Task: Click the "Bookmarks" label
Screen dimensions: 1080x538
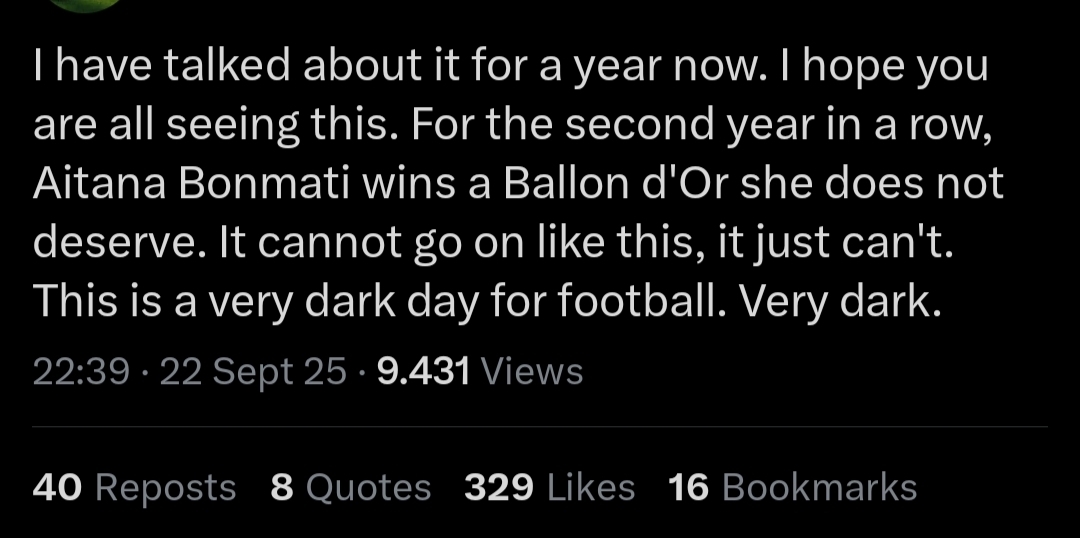Action: (819, 487)
